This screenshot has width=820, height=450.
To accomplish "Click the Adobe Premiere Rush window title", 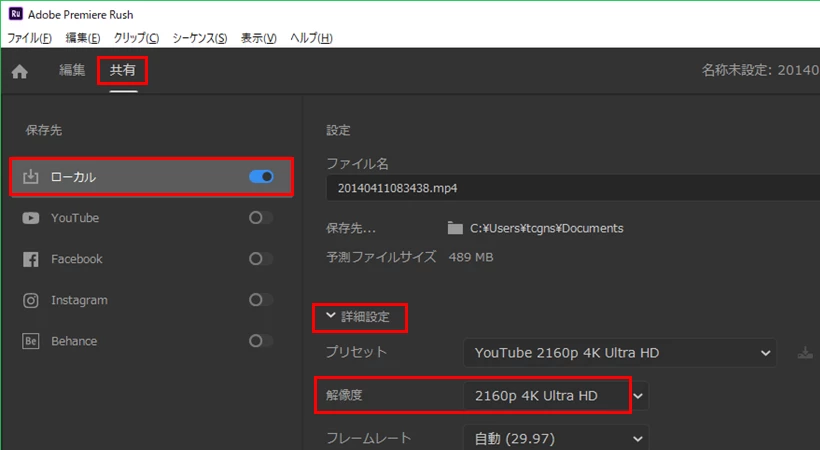I will 81,15.
